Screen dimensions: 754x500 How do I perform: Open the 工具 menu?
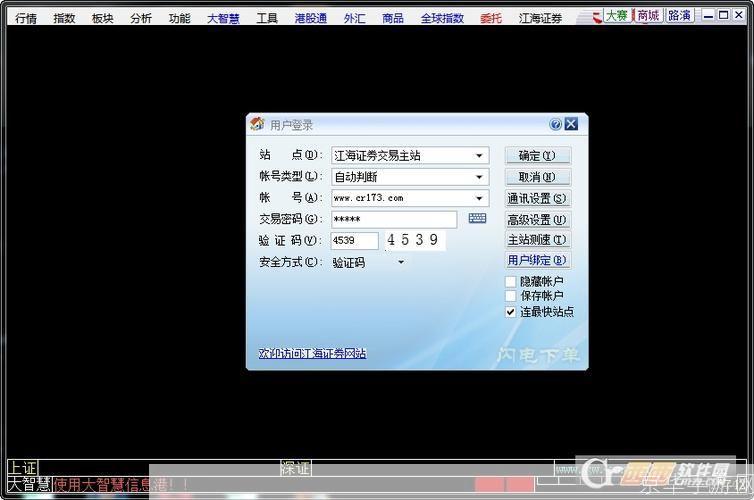pos(267,18)
